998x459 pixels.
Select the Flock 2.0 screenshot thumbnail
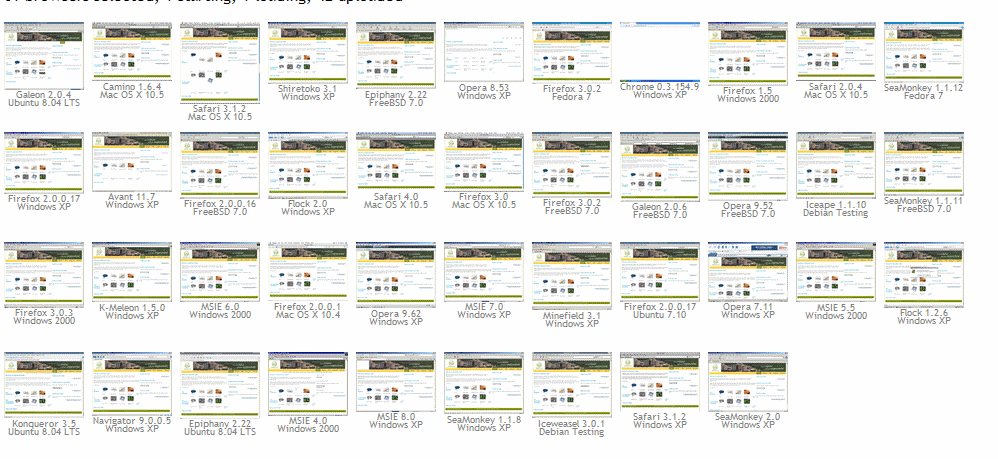pyautogui.click(x=308, y=165)
